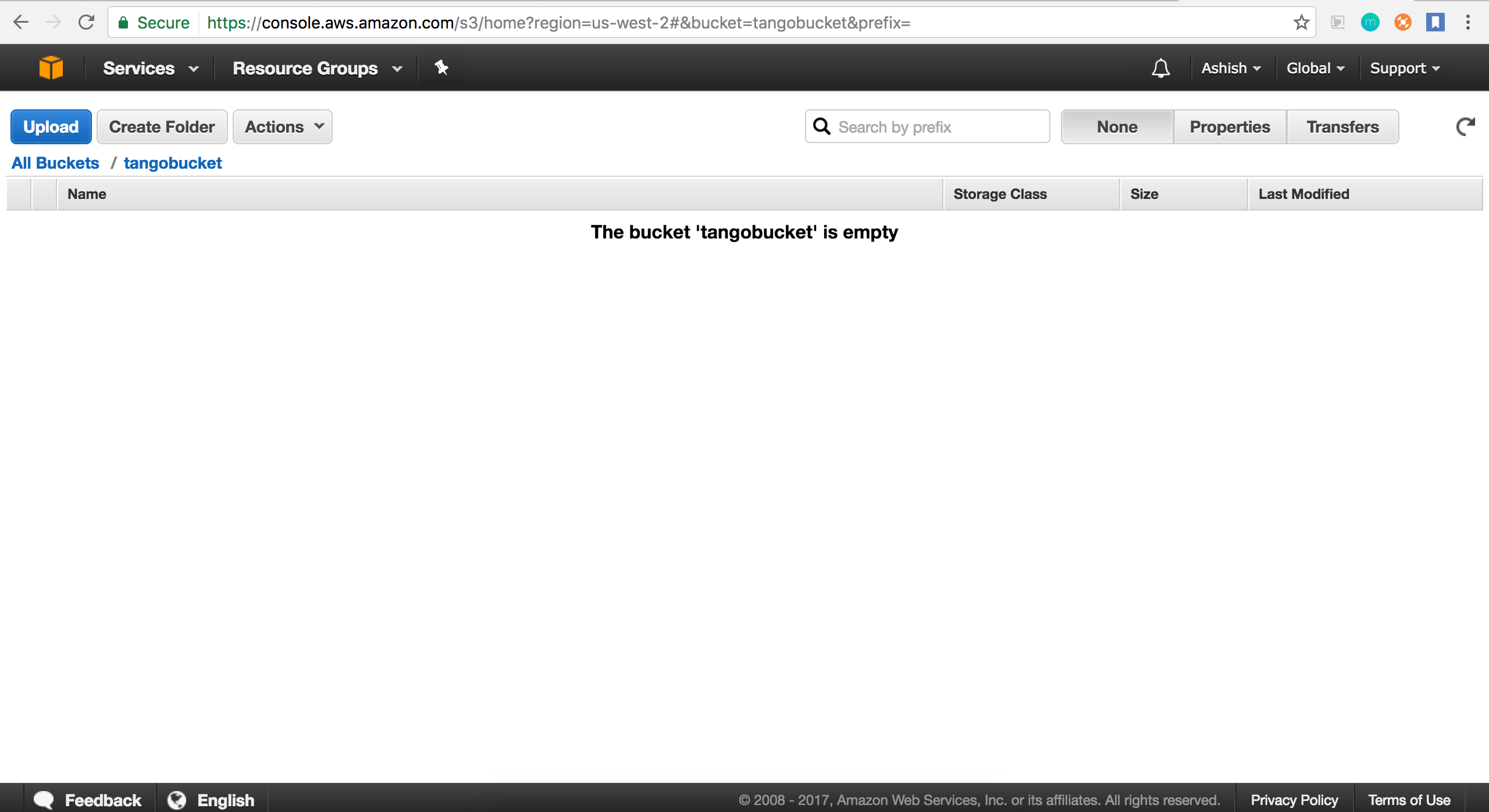The width and height of the screenshot is (1489, 812).
Task: Bookmark page using the star icon
Action: 1301,23
